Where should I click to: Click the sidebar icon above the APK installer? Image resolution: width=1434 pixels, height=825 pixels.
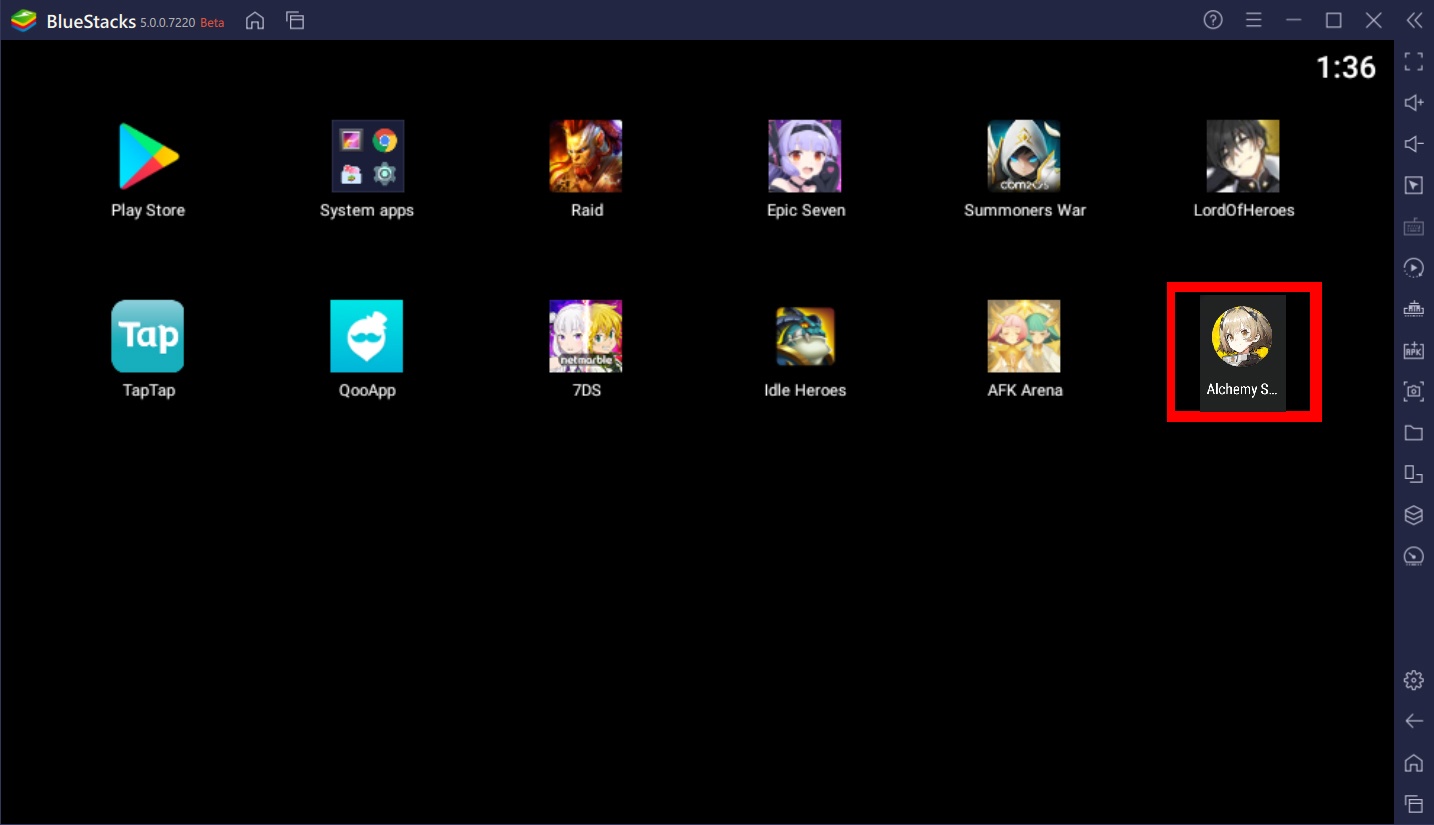coord(1413,309)
